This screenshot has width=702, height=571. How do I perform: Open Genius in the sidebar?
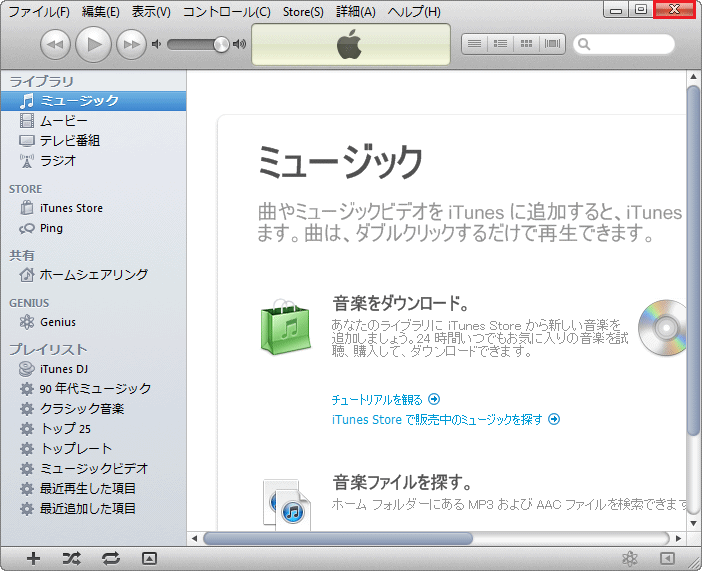(93, 322)
